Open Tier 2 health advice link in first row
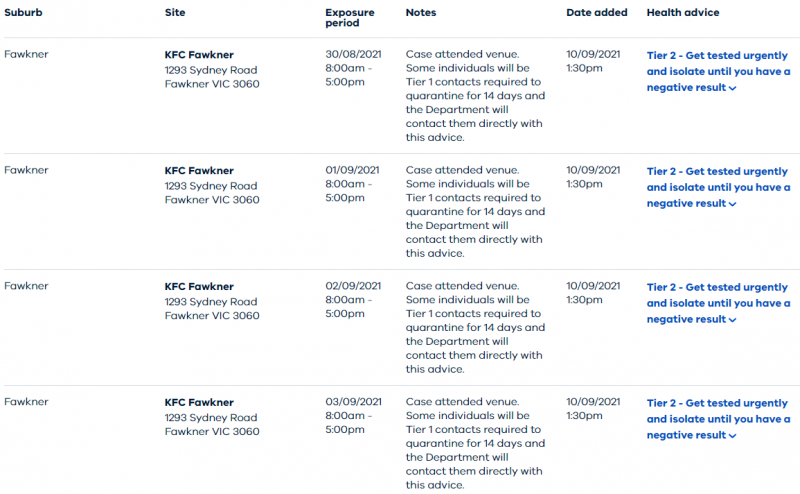 [718, 71]
